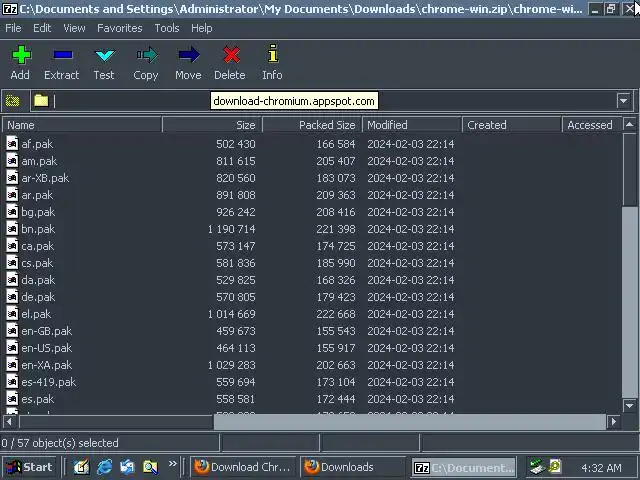
Task: Open the Start button
Action: pos(29,467)
